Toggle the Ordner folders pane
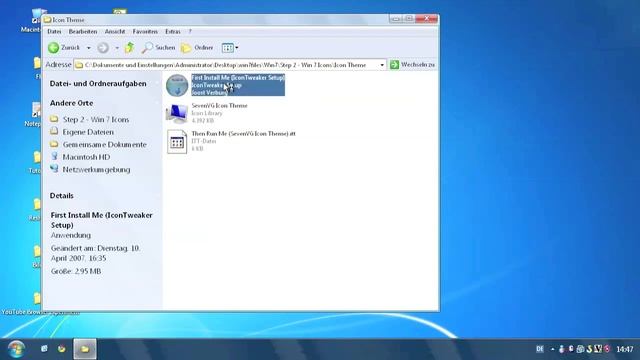 pyautogui.click(x=197, y=48)
